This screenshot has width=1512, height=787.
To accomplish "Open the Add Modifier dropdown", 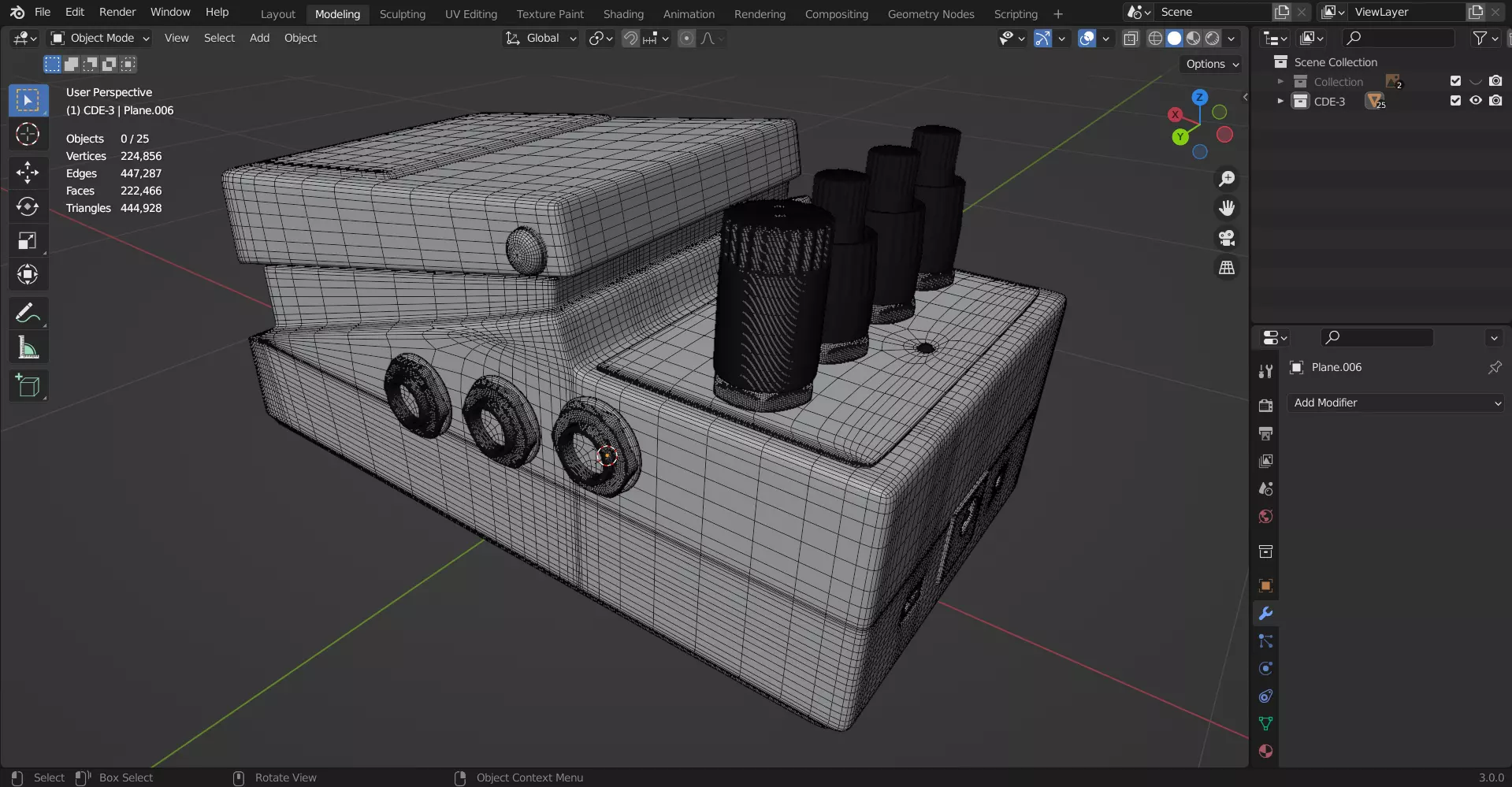I will coord(1395,403).
